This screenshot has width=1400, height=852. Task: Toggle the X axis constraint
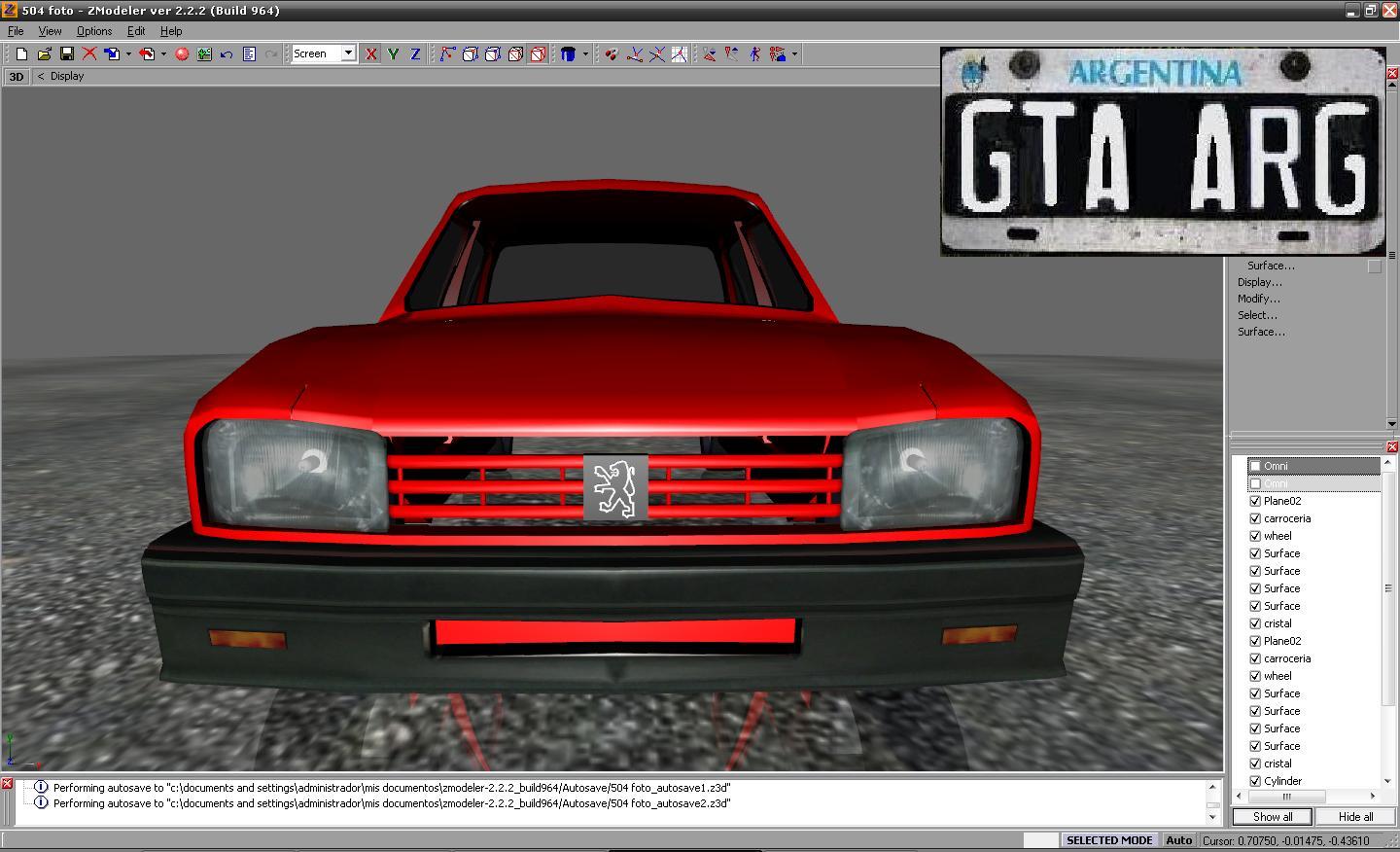tap(371, 54)
